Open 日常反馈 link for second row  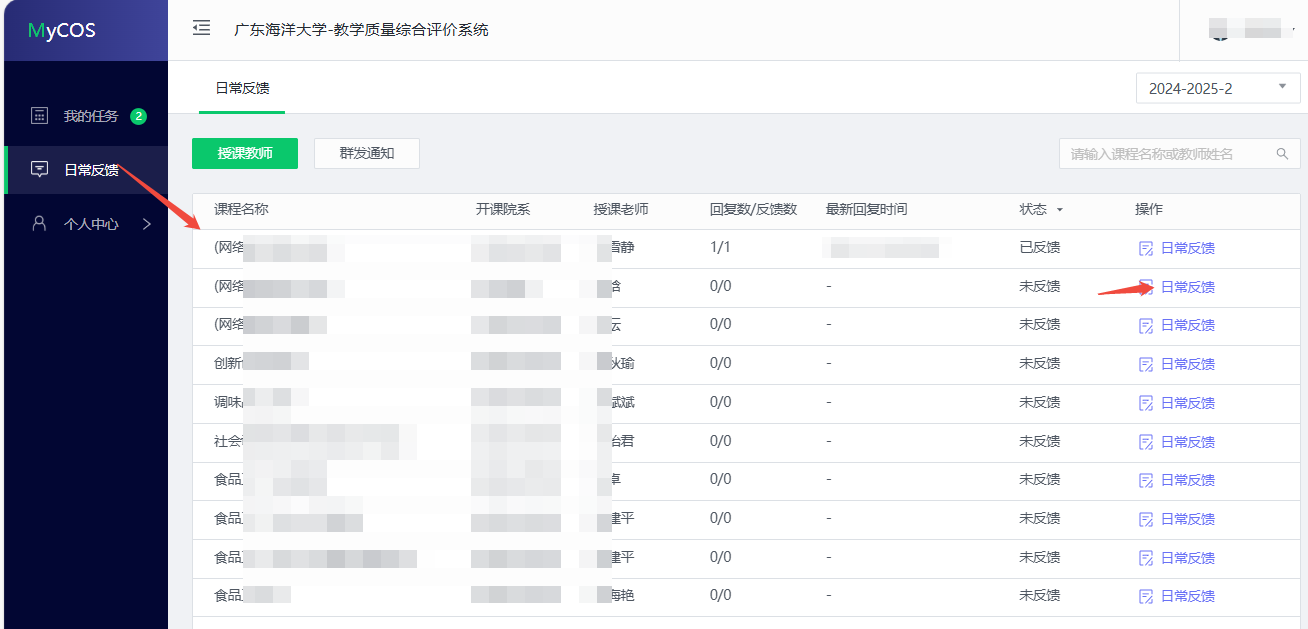tap(1187, 287)
